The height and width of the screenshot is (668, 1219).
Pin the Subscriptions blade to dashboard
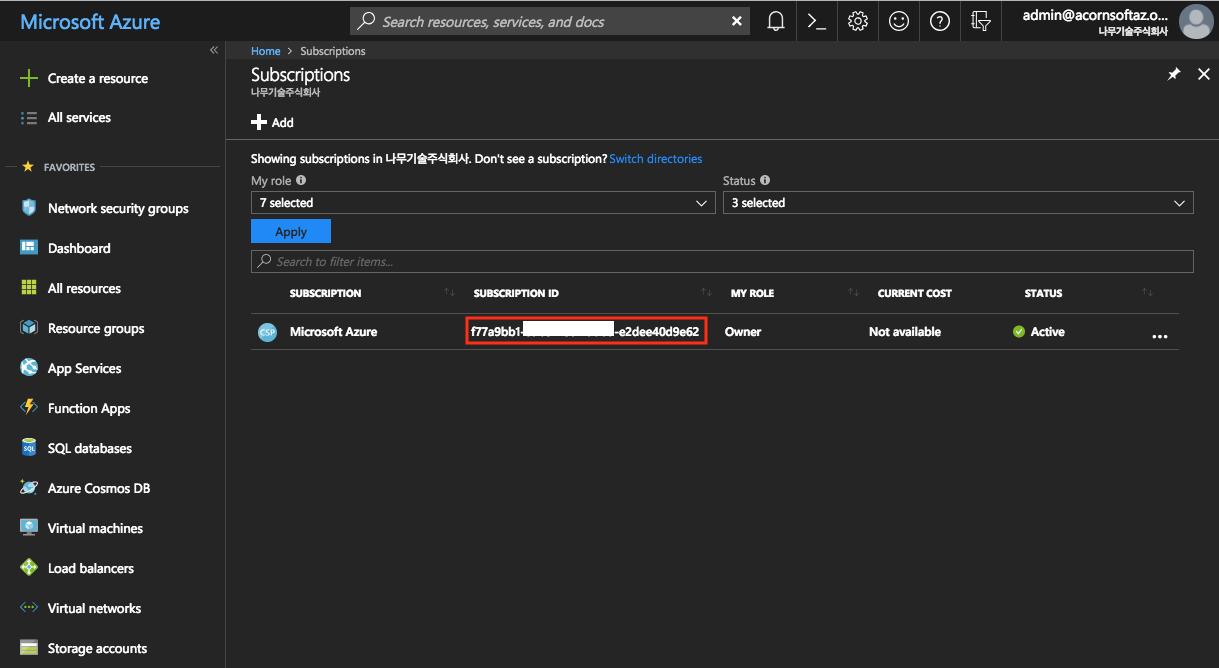1174,75
